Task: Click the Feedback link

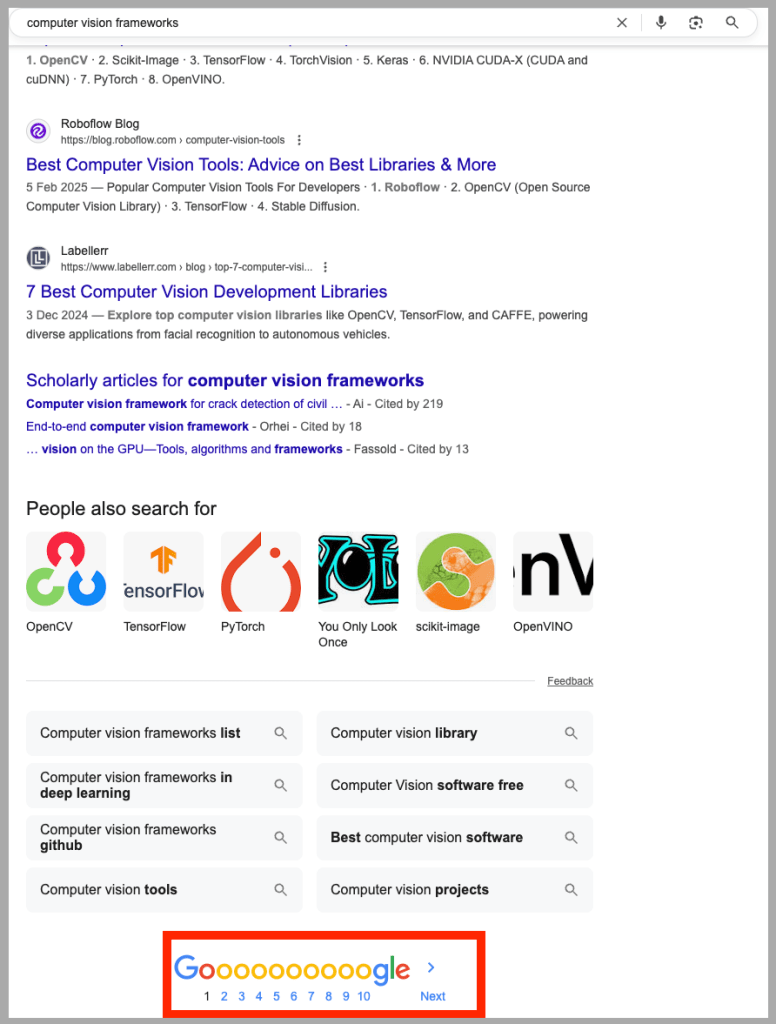Action: pyautogui.click(x=569, y=680)
